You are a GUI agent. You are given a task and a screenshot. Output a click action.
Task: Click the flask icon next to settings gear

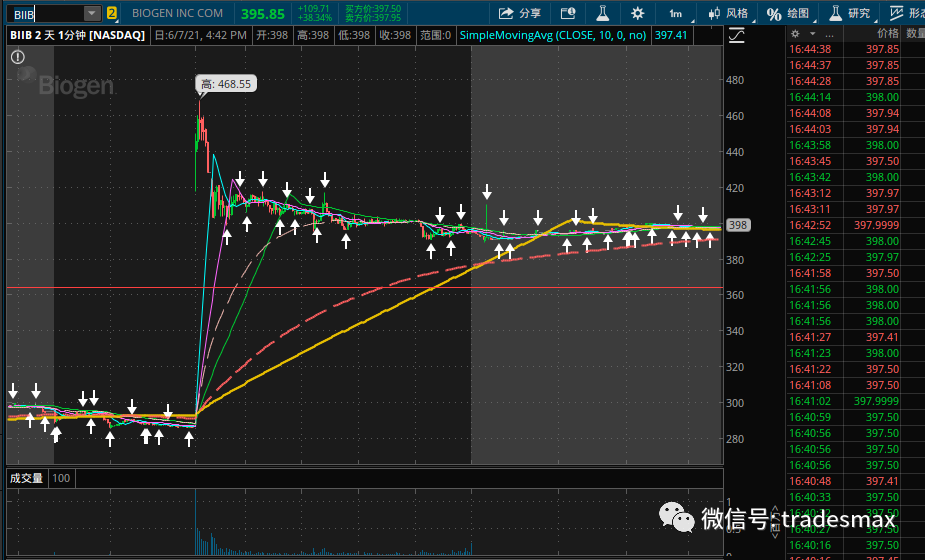tap(602, 13)
